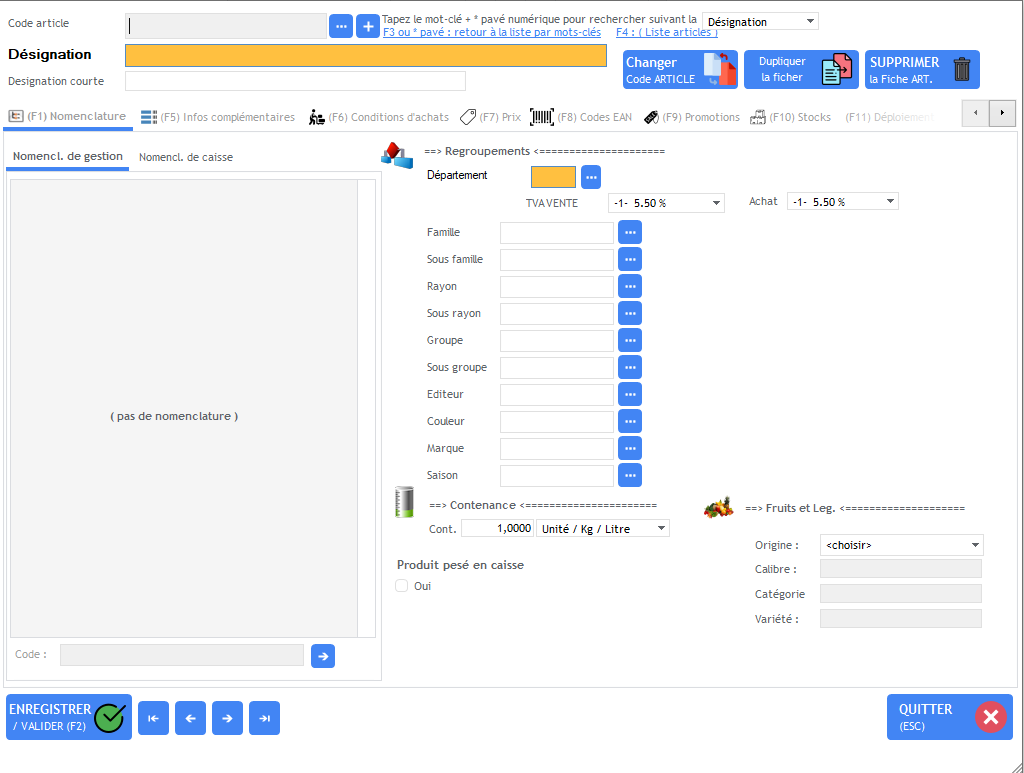Click the plus icon beside Code article

coord(368,26)
